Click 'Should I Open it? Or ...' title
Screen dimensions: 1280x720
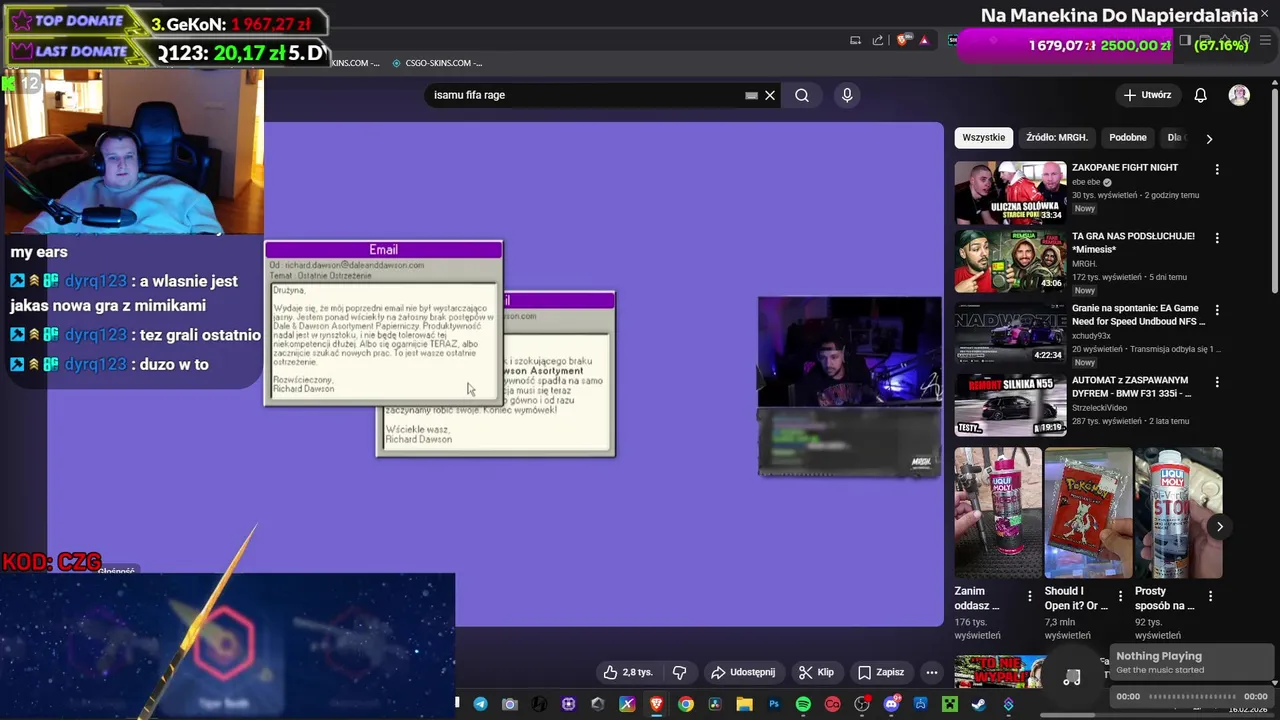pos(1076,598)
